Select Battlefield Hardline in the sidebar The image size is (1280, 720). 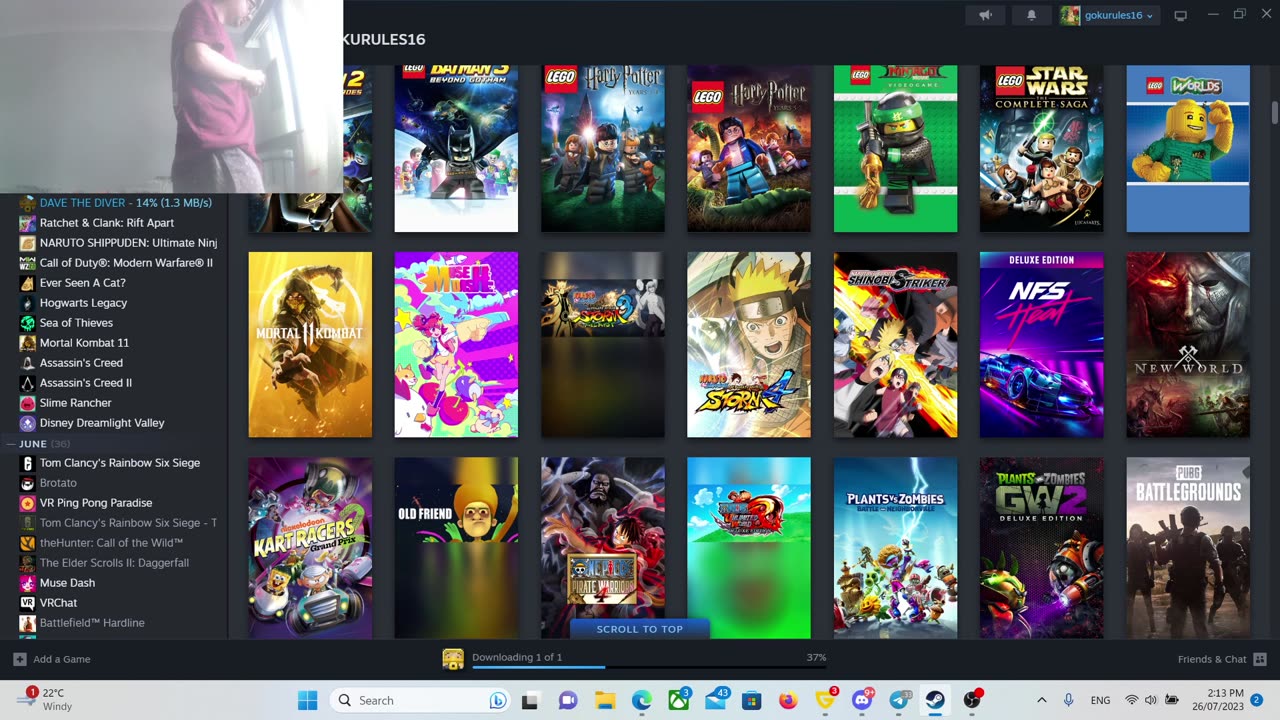click(92, 623)
